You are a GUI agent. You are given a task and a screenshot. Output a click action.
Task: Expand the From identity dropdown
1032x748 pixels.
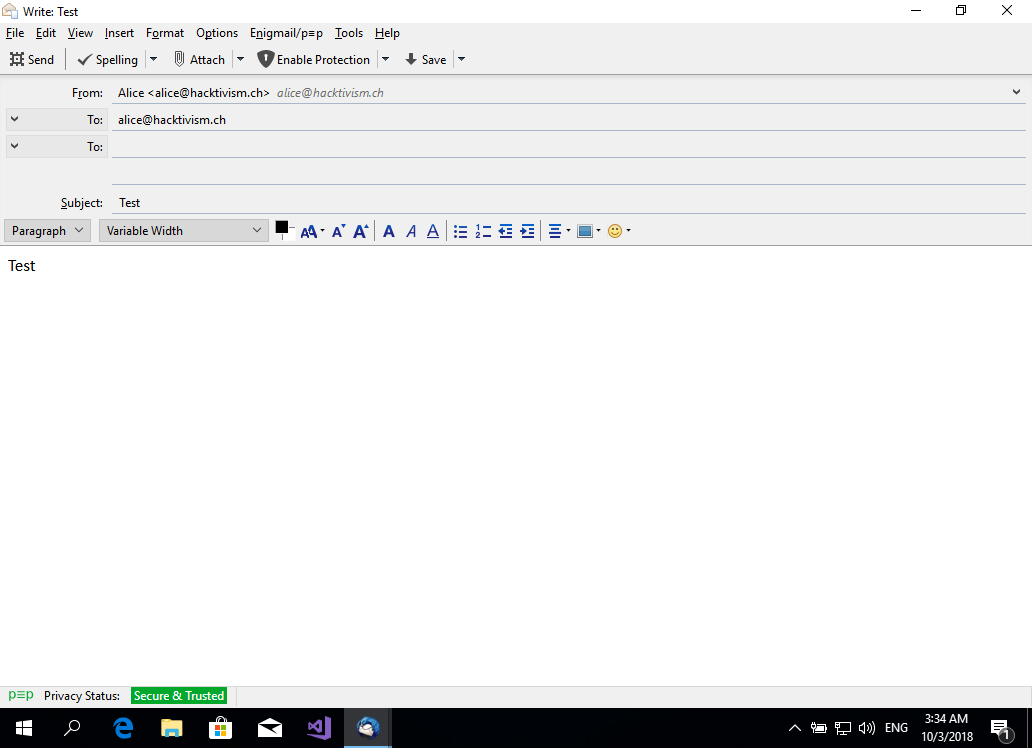point(1016,93)
